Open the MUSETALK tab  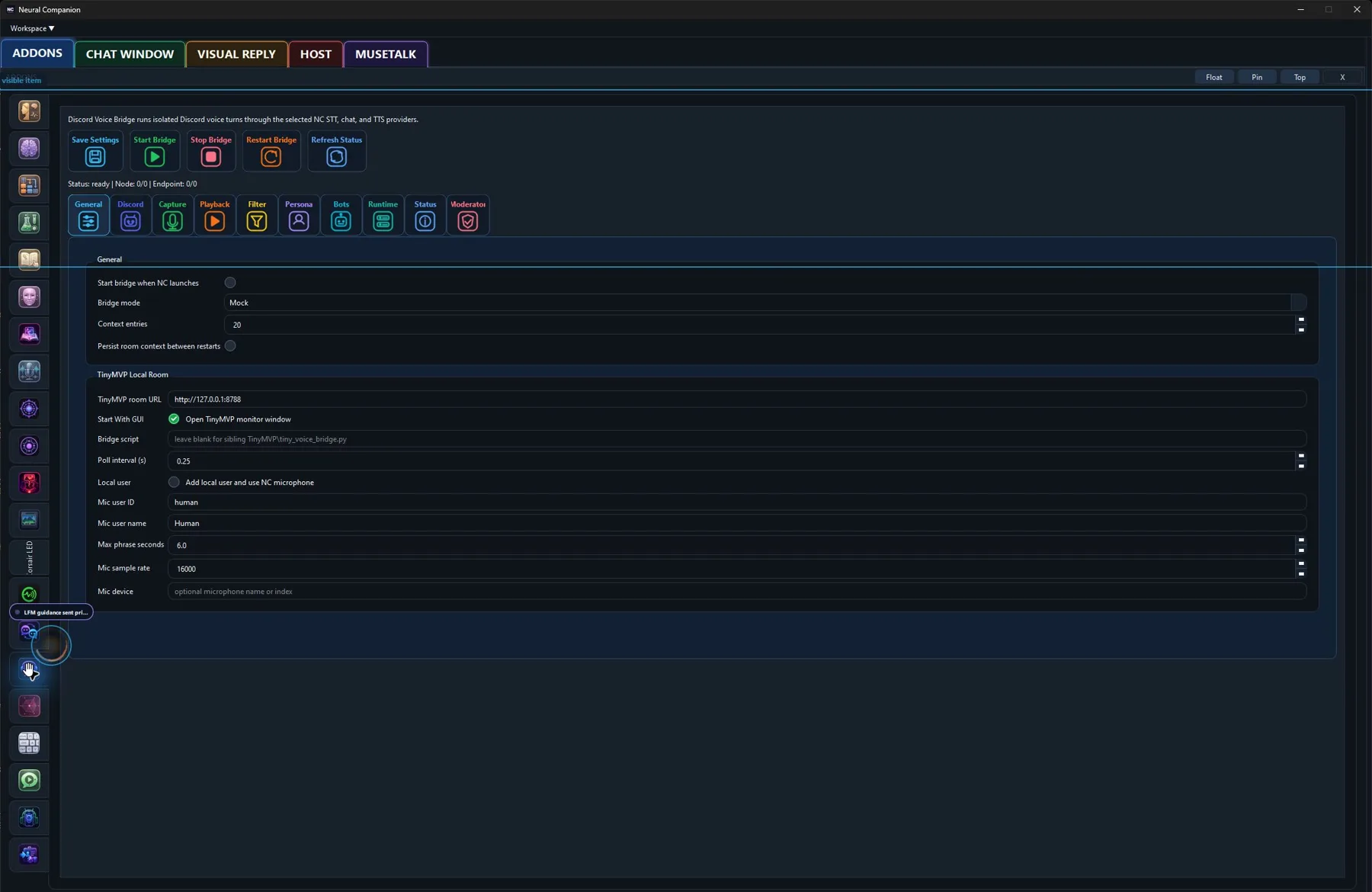click(386, 54)
